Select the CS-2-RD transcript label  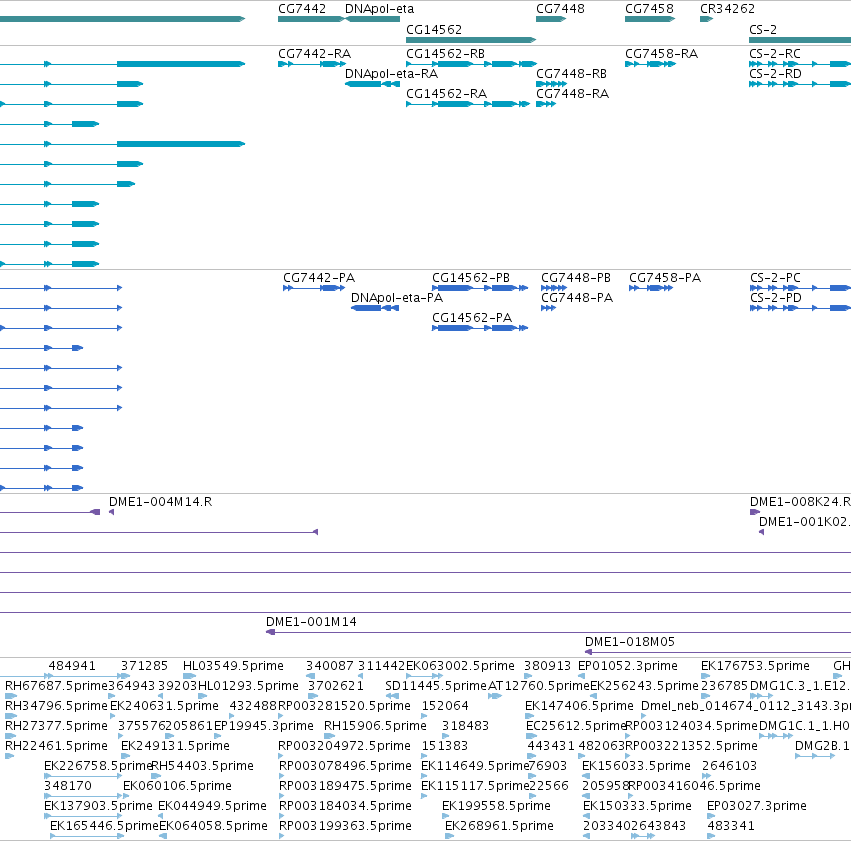tap(775, 74)
